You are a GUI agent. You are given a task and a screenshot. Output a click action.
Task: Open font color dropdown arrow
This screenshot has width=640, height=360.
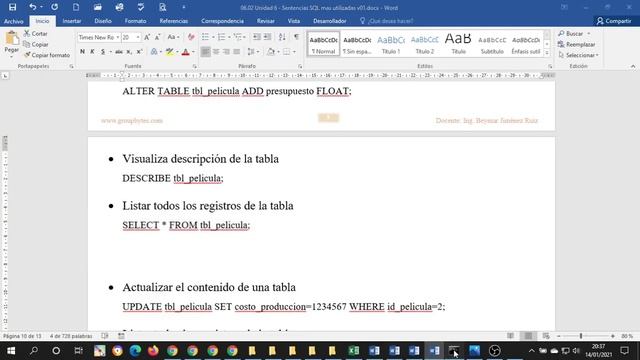pos(193,52)
